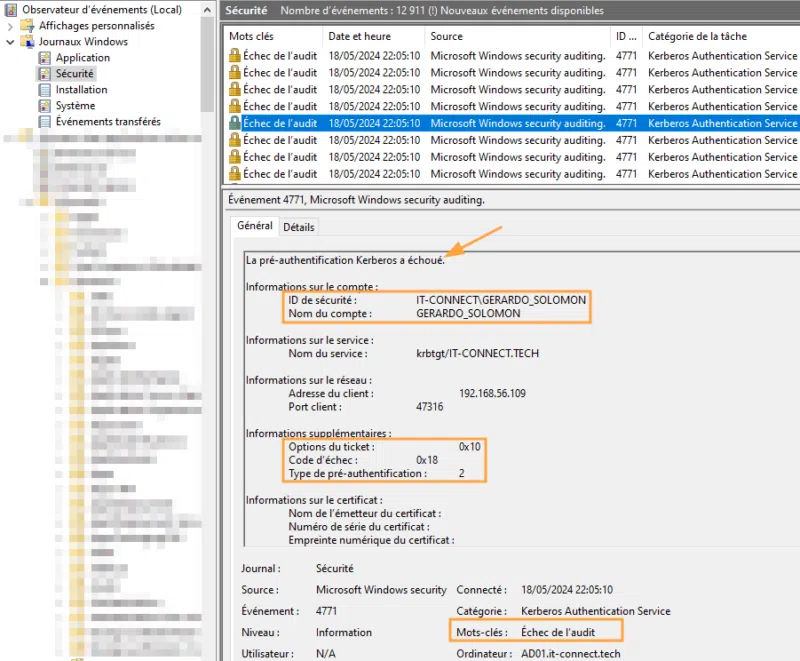Open the Application log icon
Image resolution: width=800 pixels, height=661 pixels.
[45, 58]
